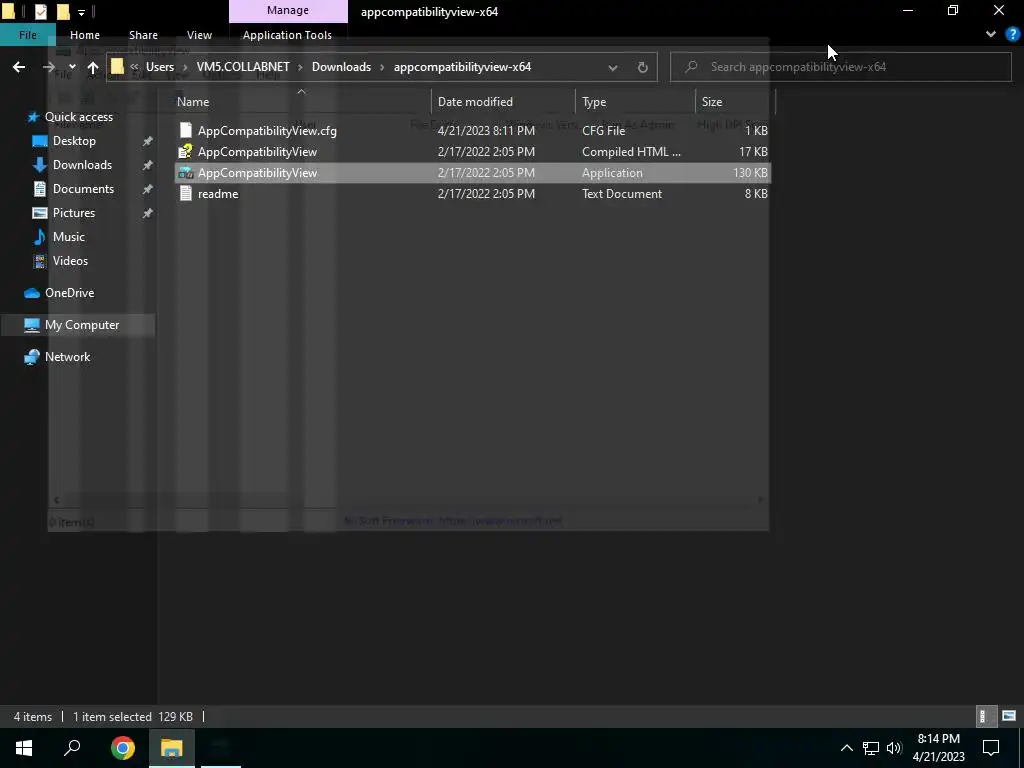Open the Share ribbon tab
The image size is (1024, 768).
(143, 35)
